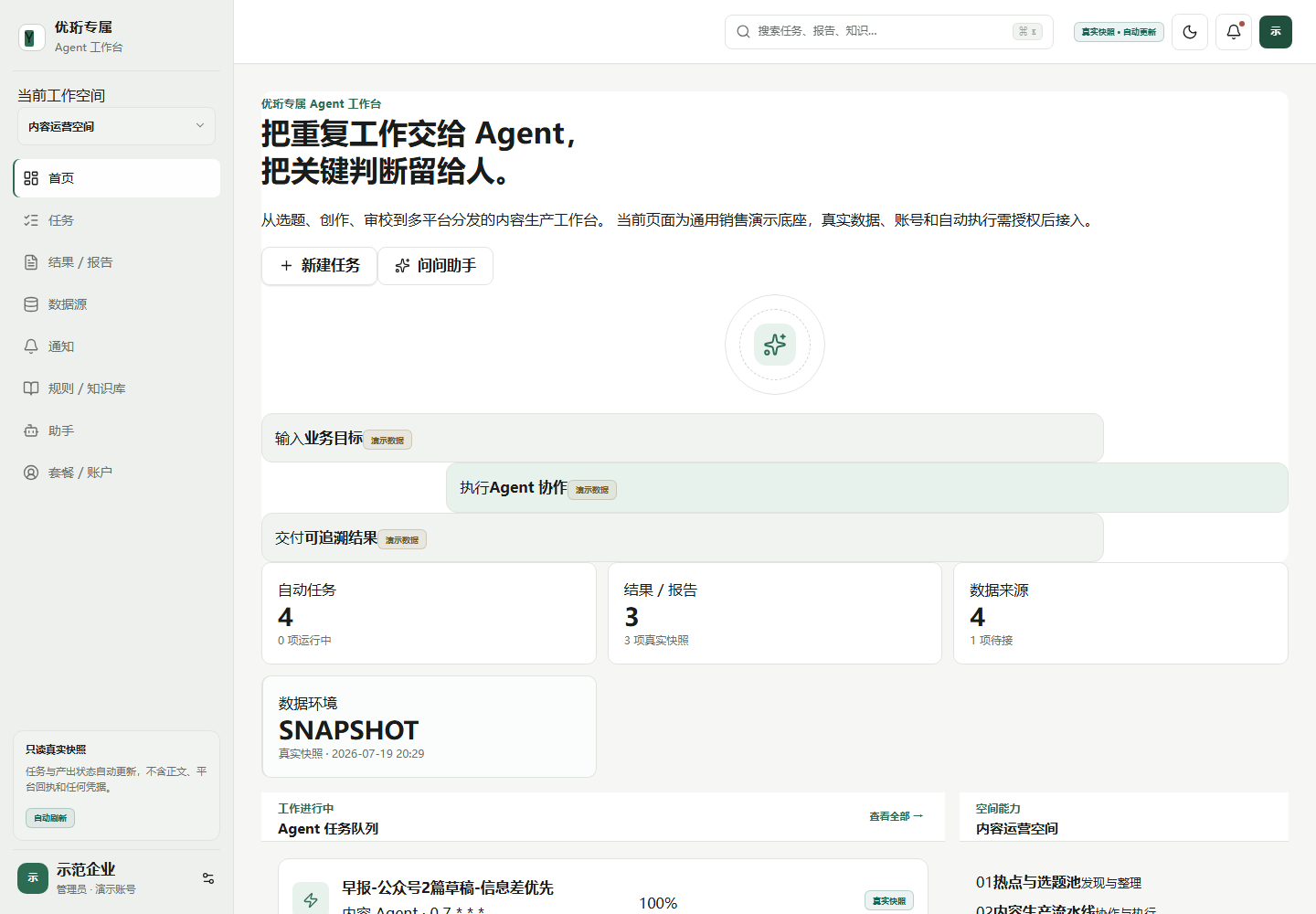The width and height of the screenshot is (1316, 914).
Task: Click the 结果 / 报告 document icon
Action: 31,262
